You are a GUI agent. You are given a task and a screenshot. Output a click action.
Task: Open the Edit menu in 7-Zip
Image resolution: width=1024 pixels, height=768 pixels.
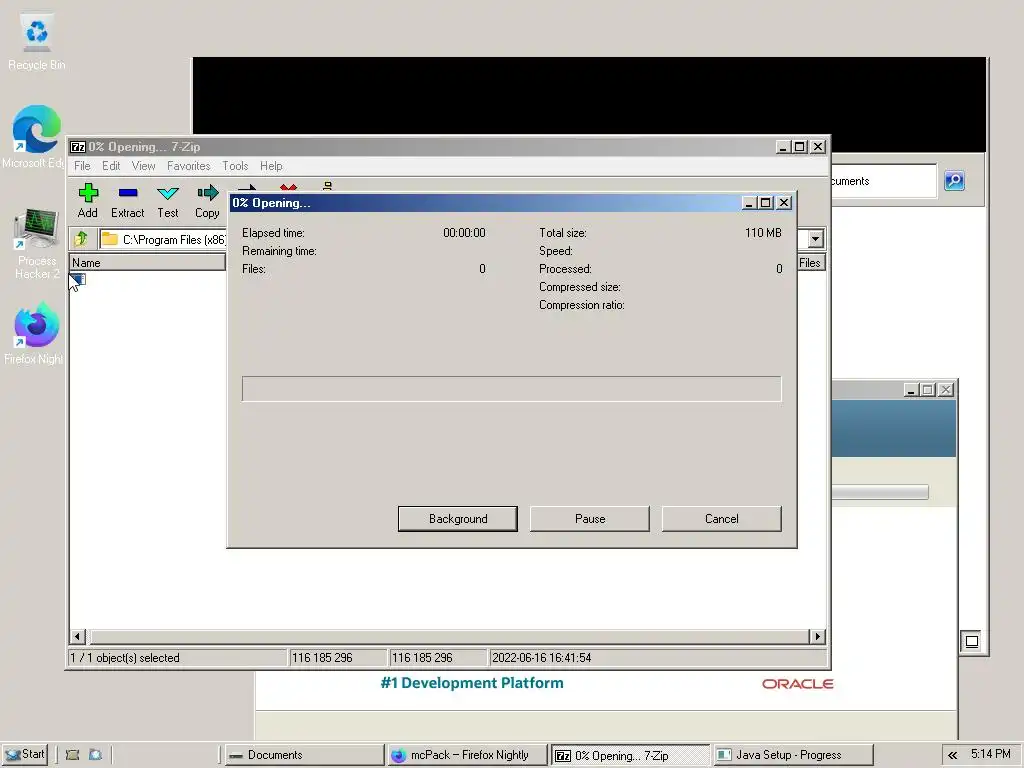(x=111, y=166)
